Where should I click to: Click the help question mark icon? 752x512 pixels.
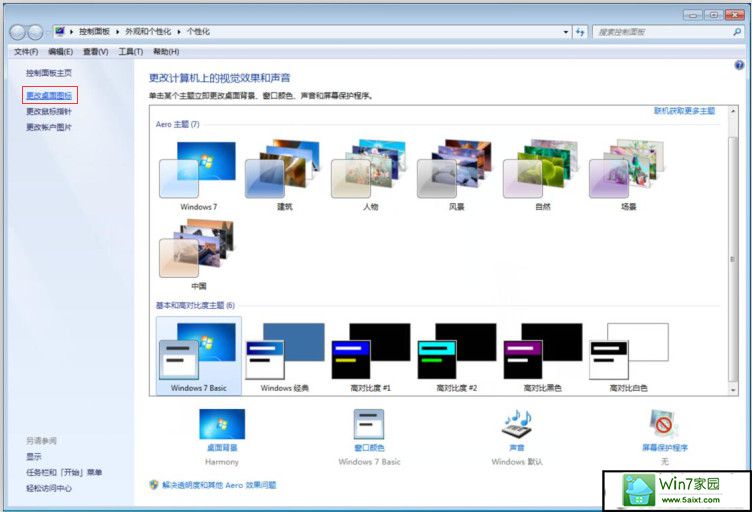point(739,66)
